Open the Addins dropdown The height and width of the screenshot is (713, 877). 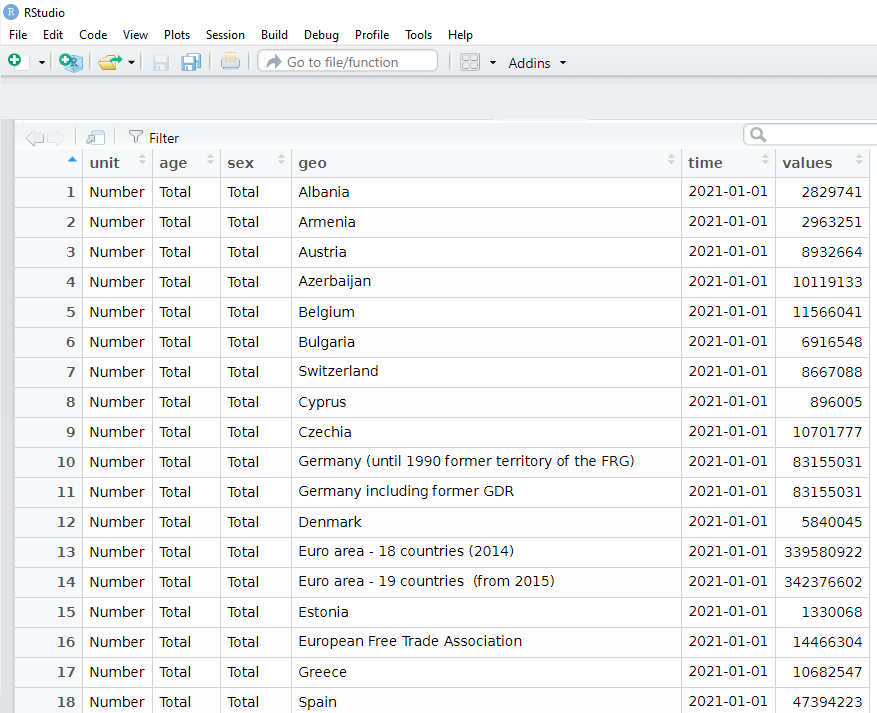pos(536,63)
